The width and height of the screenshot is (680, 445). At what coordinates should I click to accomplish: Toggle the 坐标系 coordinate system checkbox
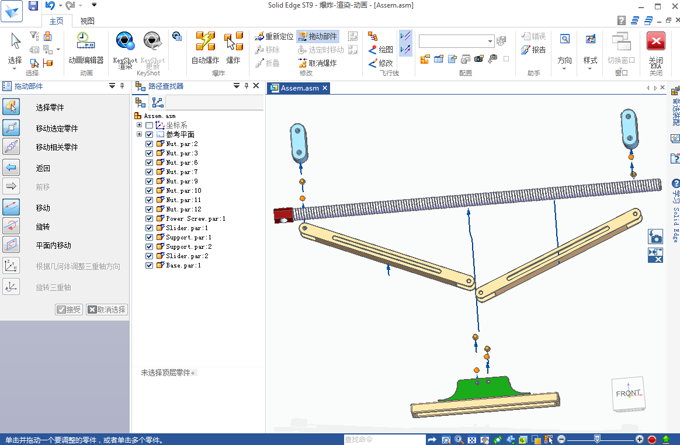pos(150,125)
